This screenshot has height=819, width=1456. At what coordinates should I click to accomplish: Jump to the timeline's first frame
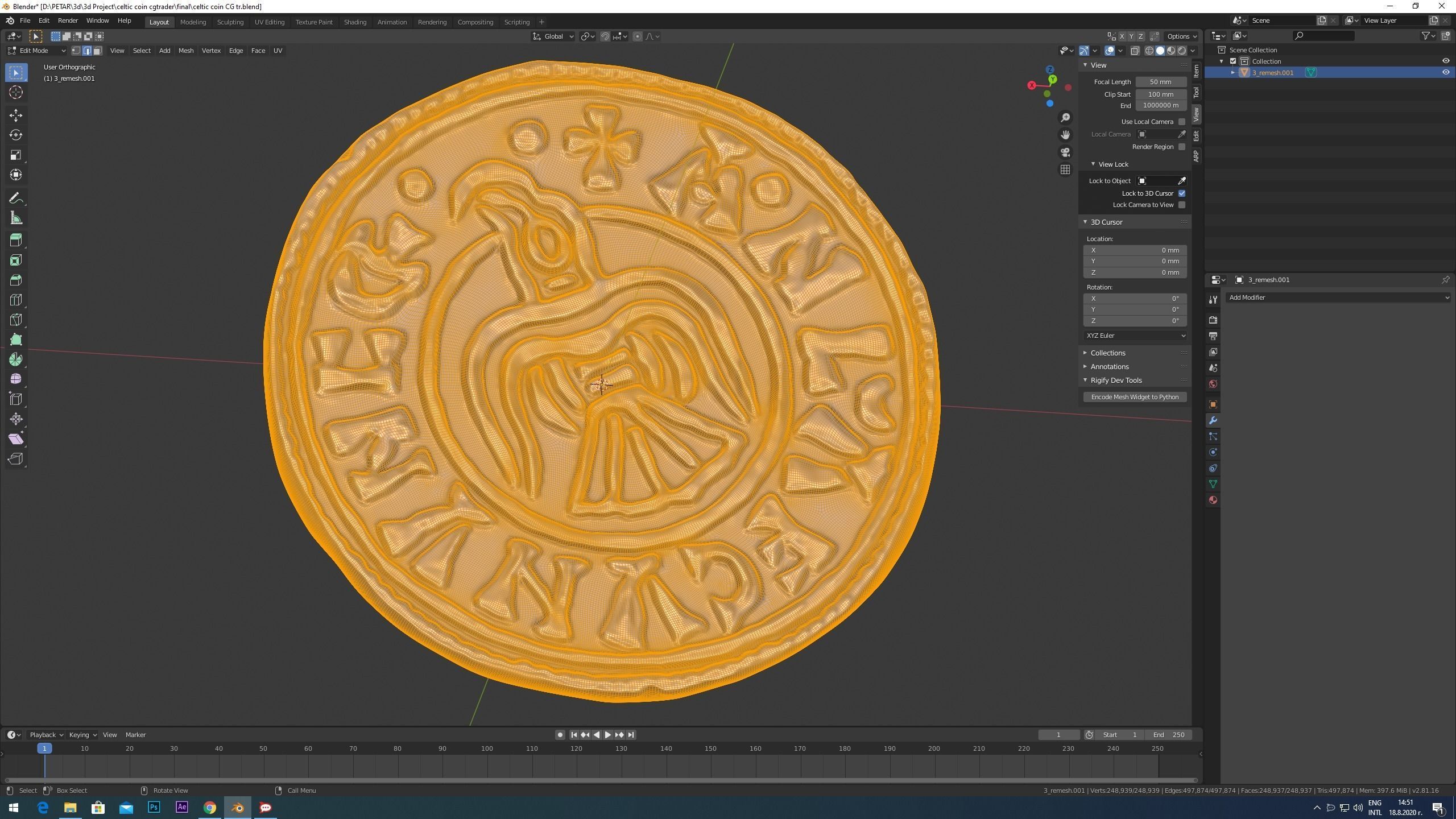[x=574, y=735]
